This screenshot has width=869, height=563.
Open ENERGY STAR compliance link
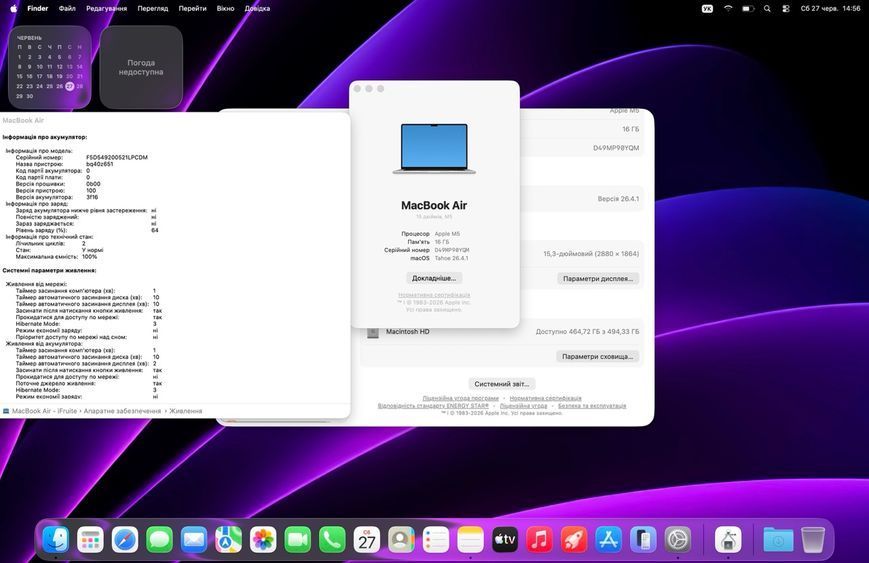tap(433, 406)
